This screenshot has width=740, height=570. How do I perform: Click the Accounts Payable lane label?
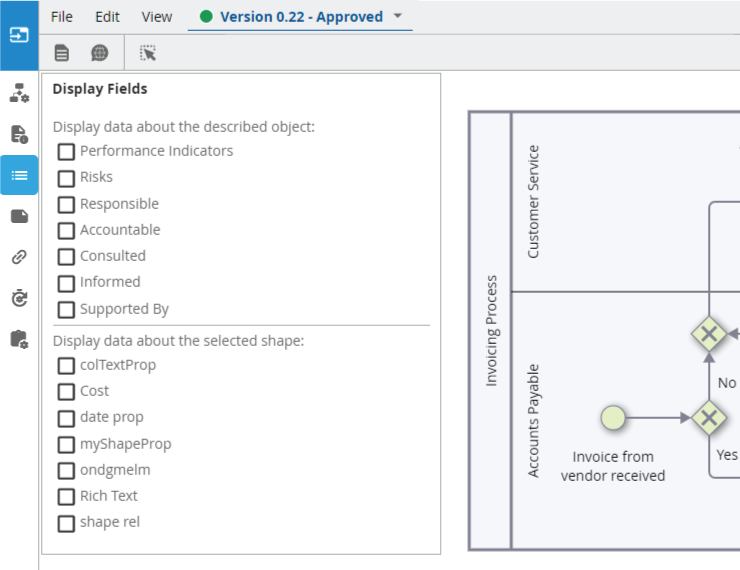pos(533,419)
